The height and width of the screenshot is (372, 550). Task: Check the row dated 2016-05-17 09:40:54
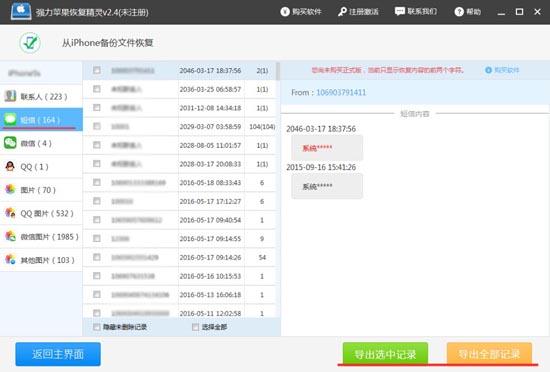[97, 220]
